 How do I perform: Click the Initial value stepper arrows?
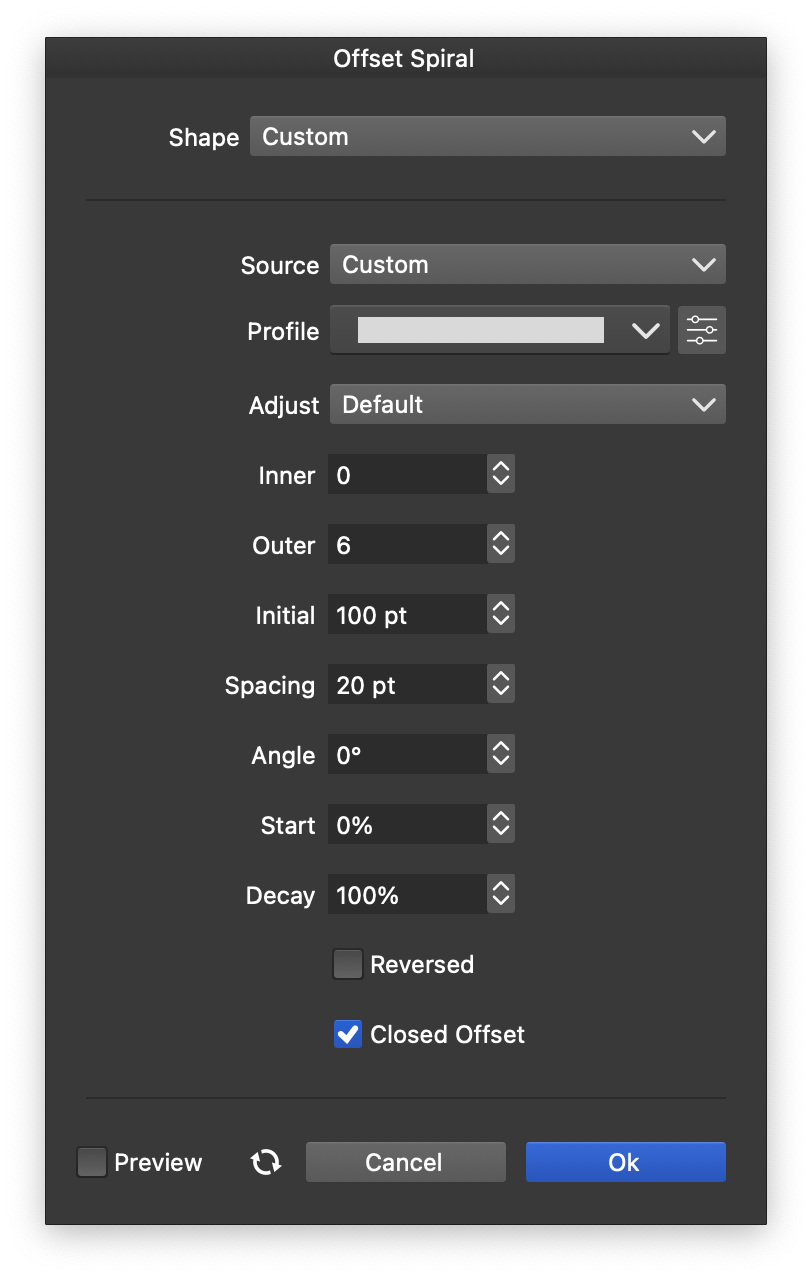click(501, 615)
